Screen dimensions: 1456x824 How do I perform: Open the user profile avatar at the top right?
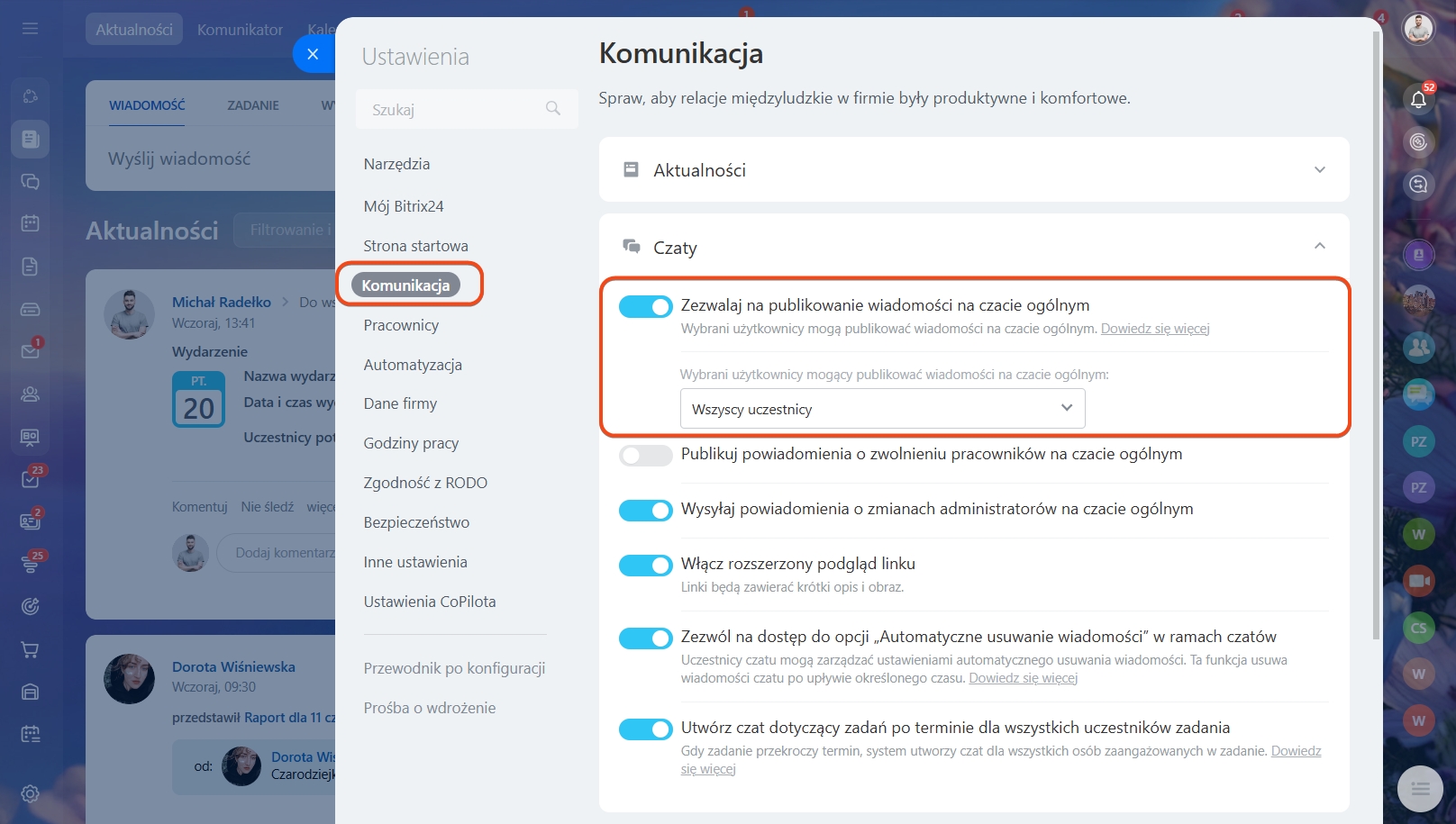click(1418, 29)
